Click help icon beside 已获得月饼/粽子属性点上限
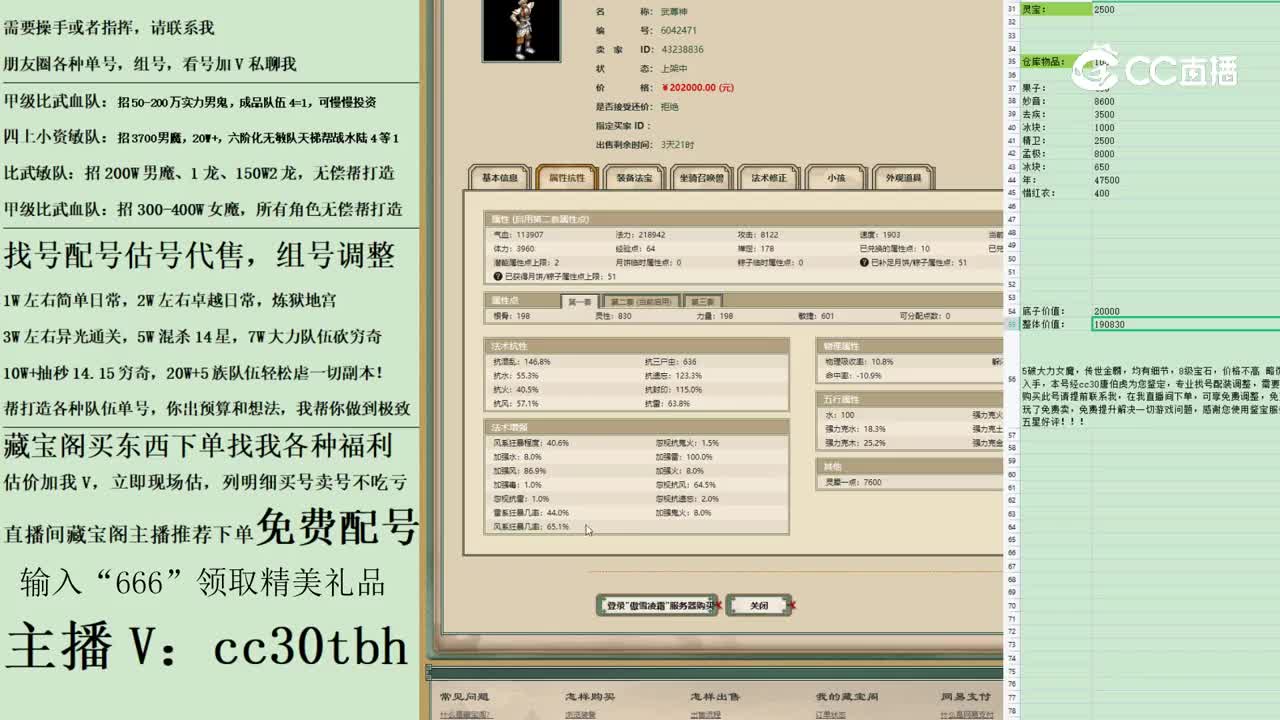 (x=498, y=276)
